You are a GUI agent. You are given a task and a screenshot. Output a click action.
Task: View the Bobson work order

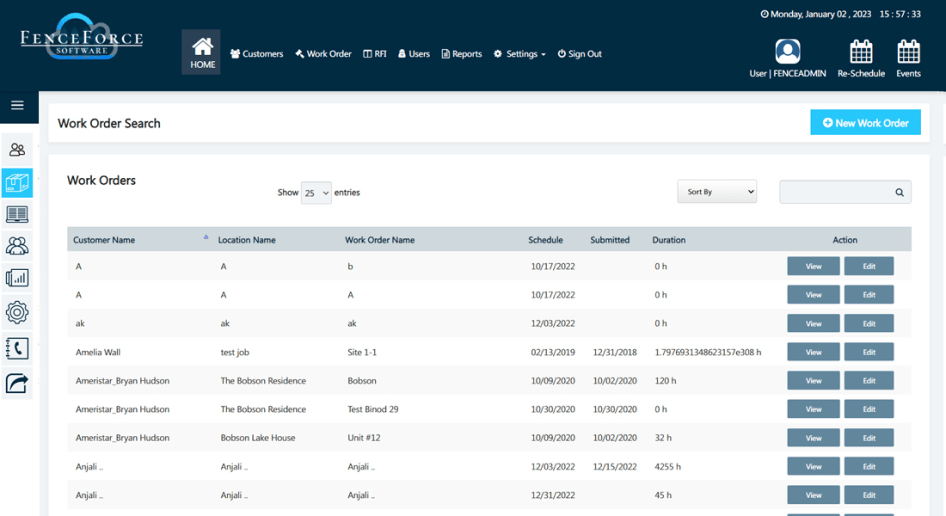[813, 381]
